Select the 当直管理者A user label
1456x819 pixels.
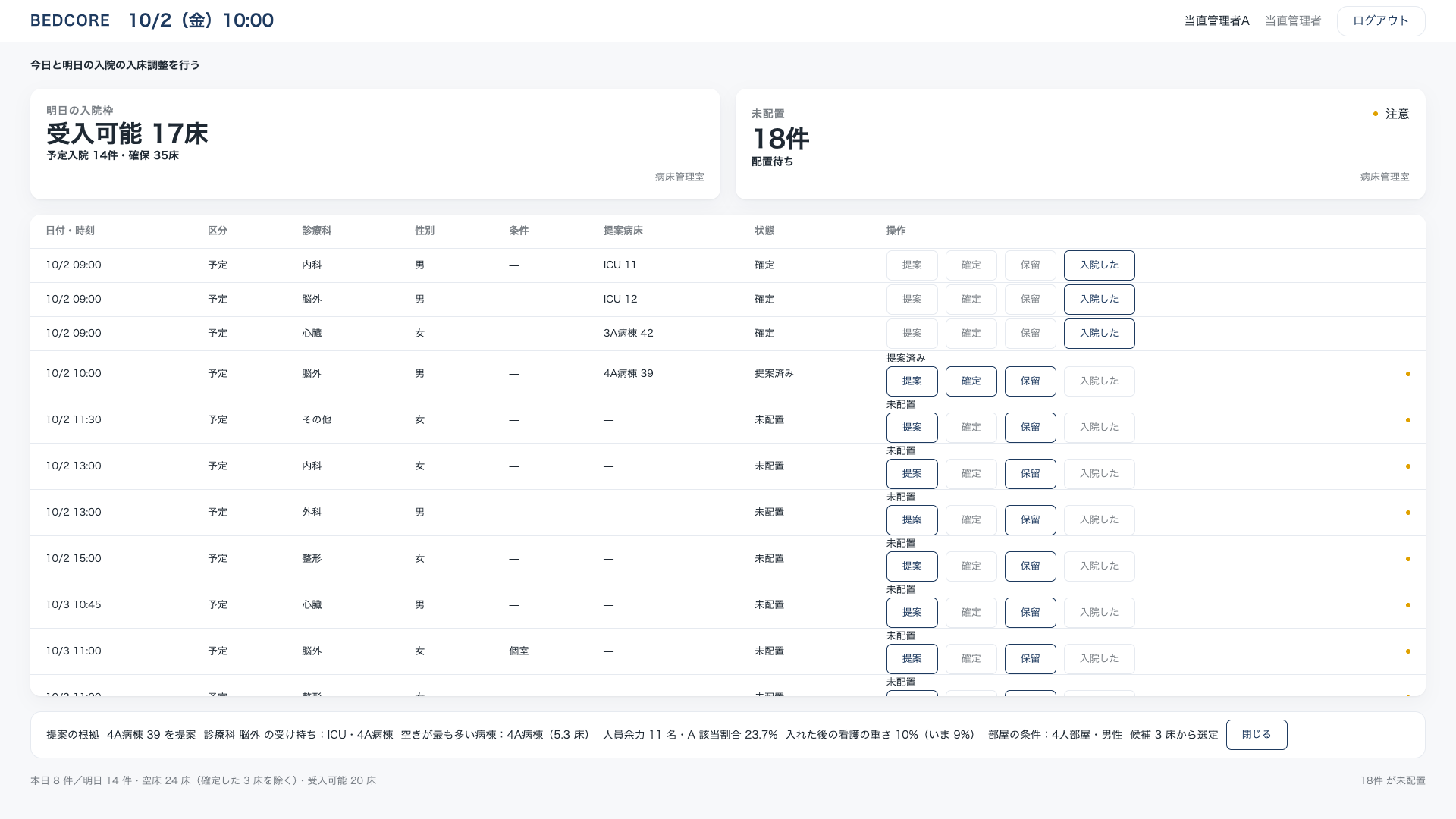click(x=1216, y=21)
